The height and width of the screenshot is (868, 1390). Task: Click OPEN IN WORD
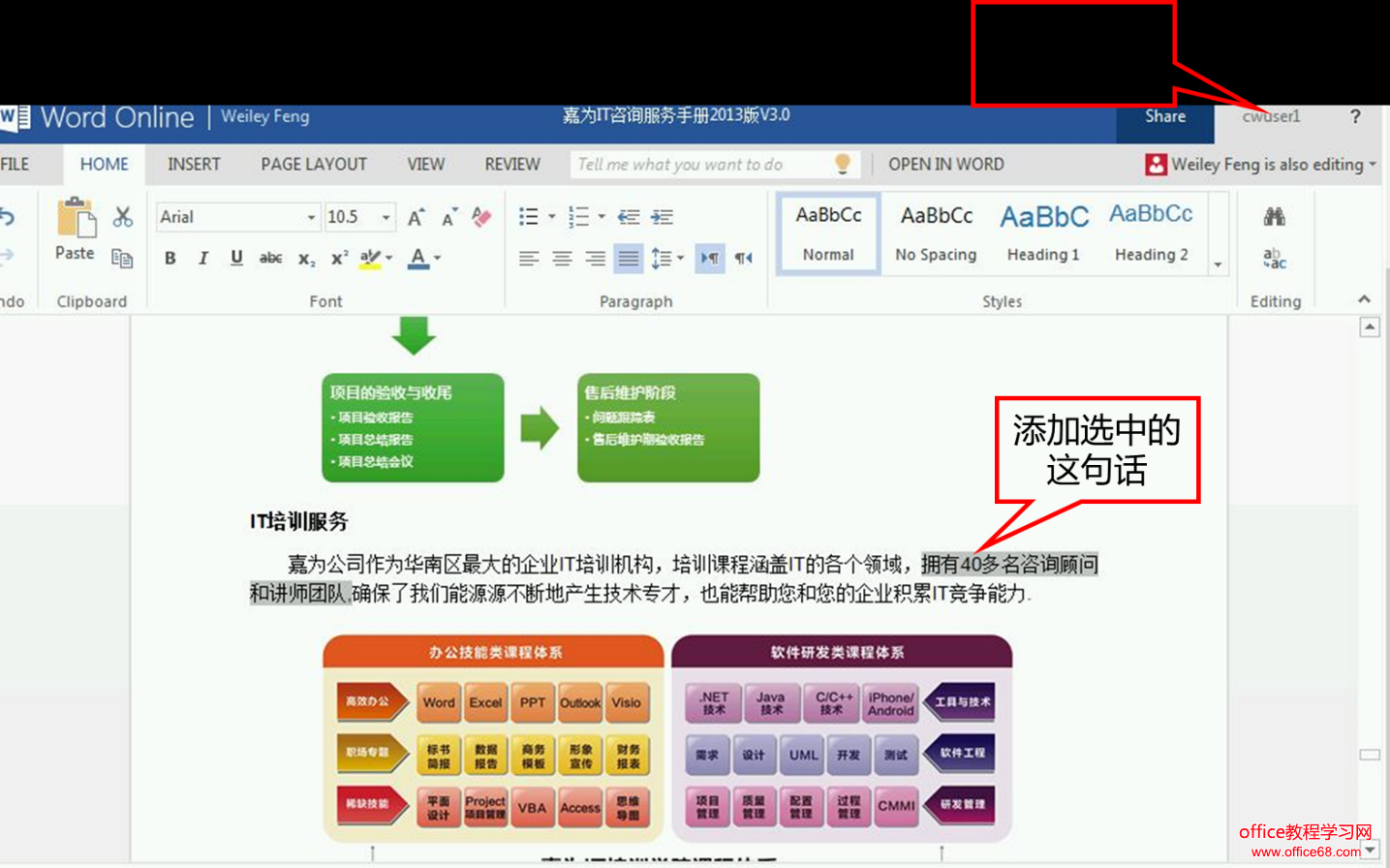(x=946, y=165)
